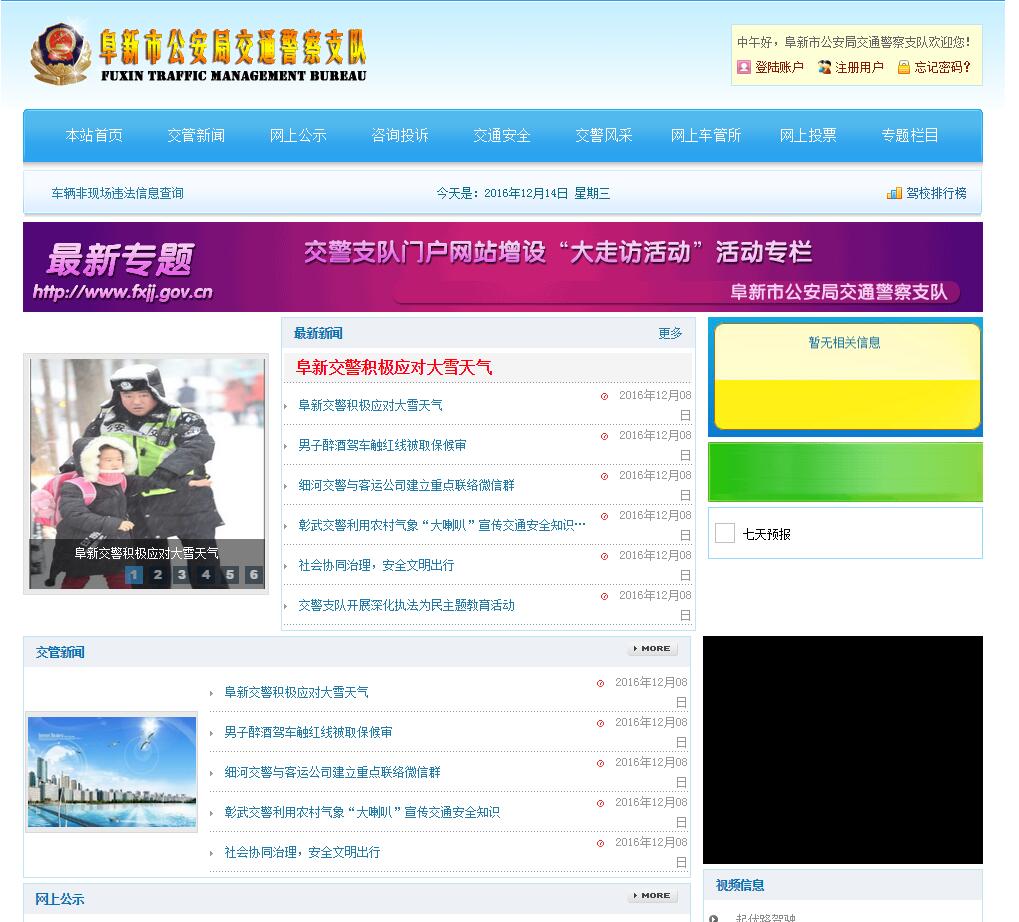Open 网上投票 navigation menu item
This screenshot has width=1019, height=922.
(808, 135)
